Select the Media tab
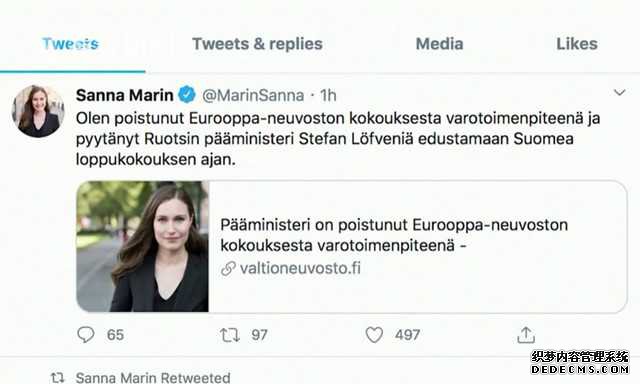 click(x=439, y=44)
